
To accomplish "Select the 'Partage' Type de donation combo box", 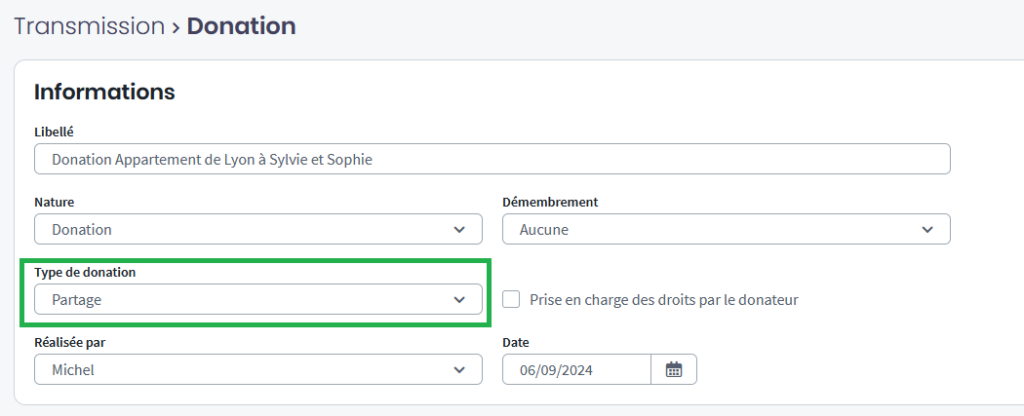I will point(240,299).
